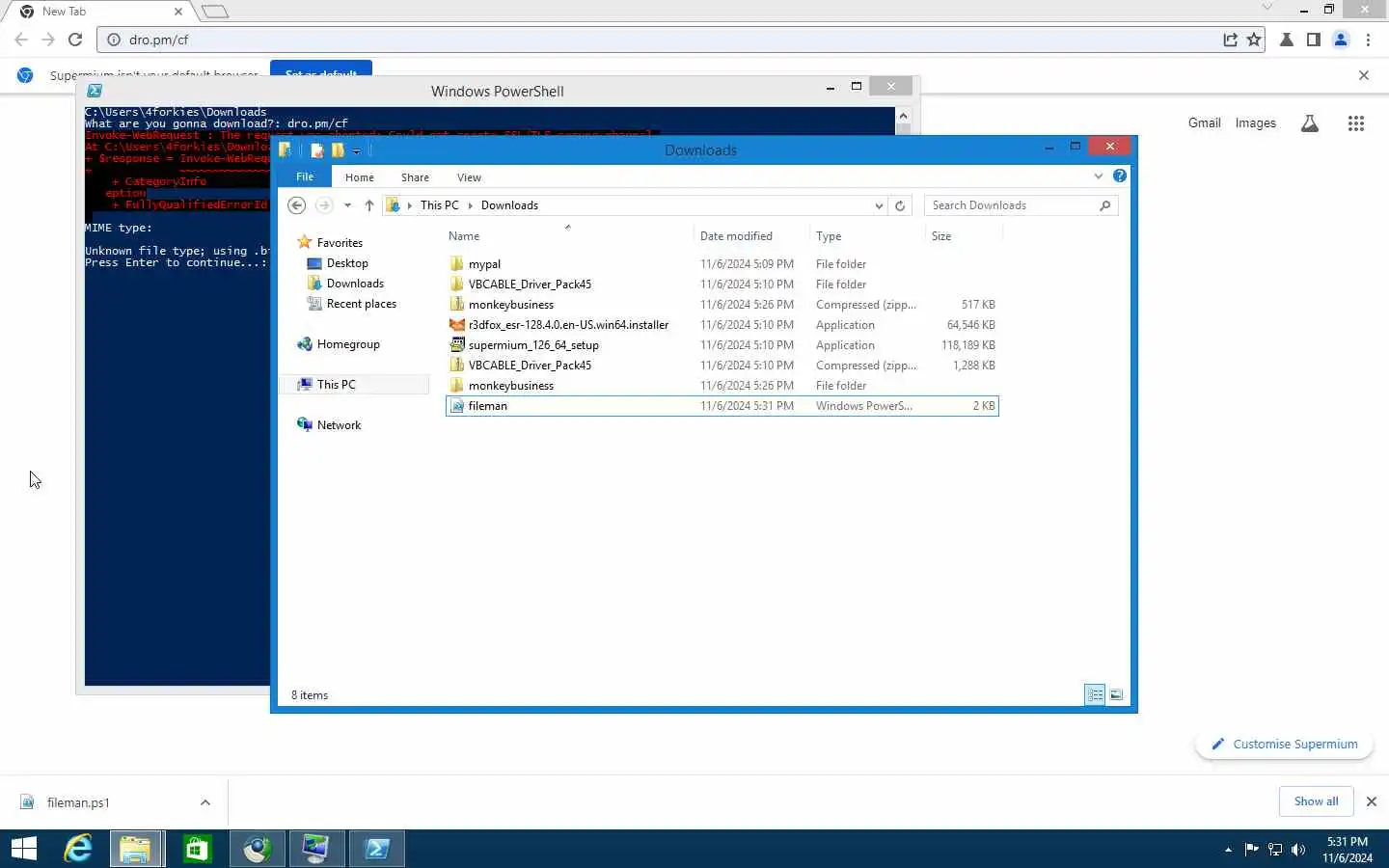
Task: Open the Home ribbon tab
Action: coord(360,177)
